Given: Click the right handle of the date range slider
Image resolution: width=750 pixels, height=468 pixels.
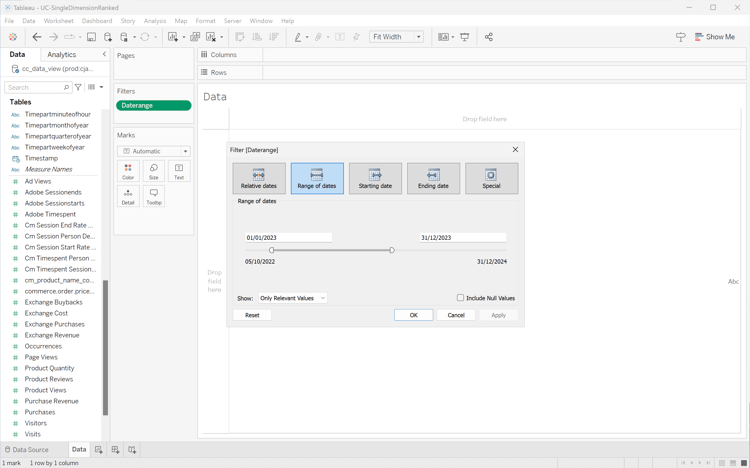Looking at the screenshot, I should tap(392, 250).
